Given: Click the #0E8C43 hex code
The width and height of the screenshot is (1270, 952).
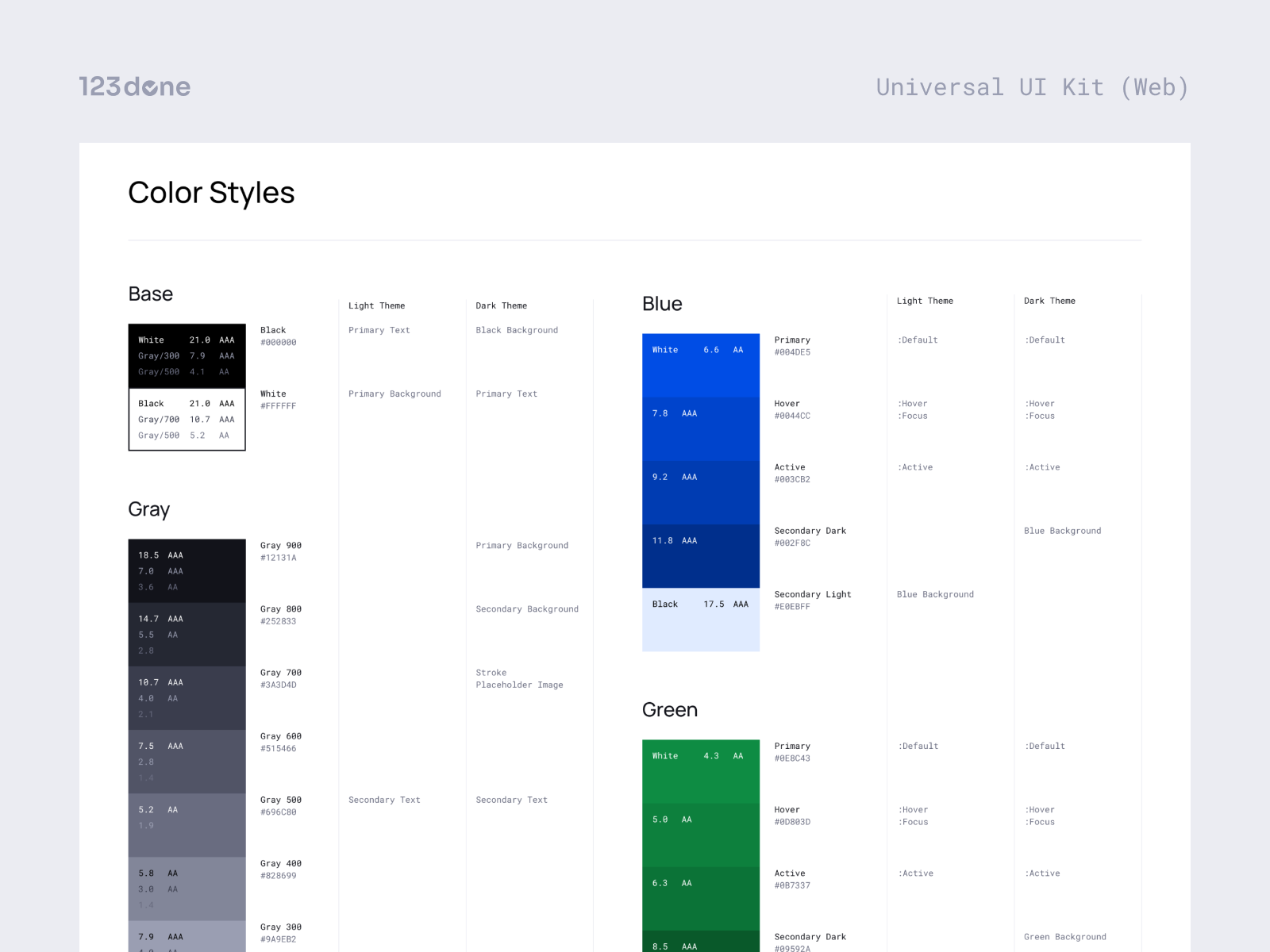Looking at the screenshot, I should (x=793, y=758).
